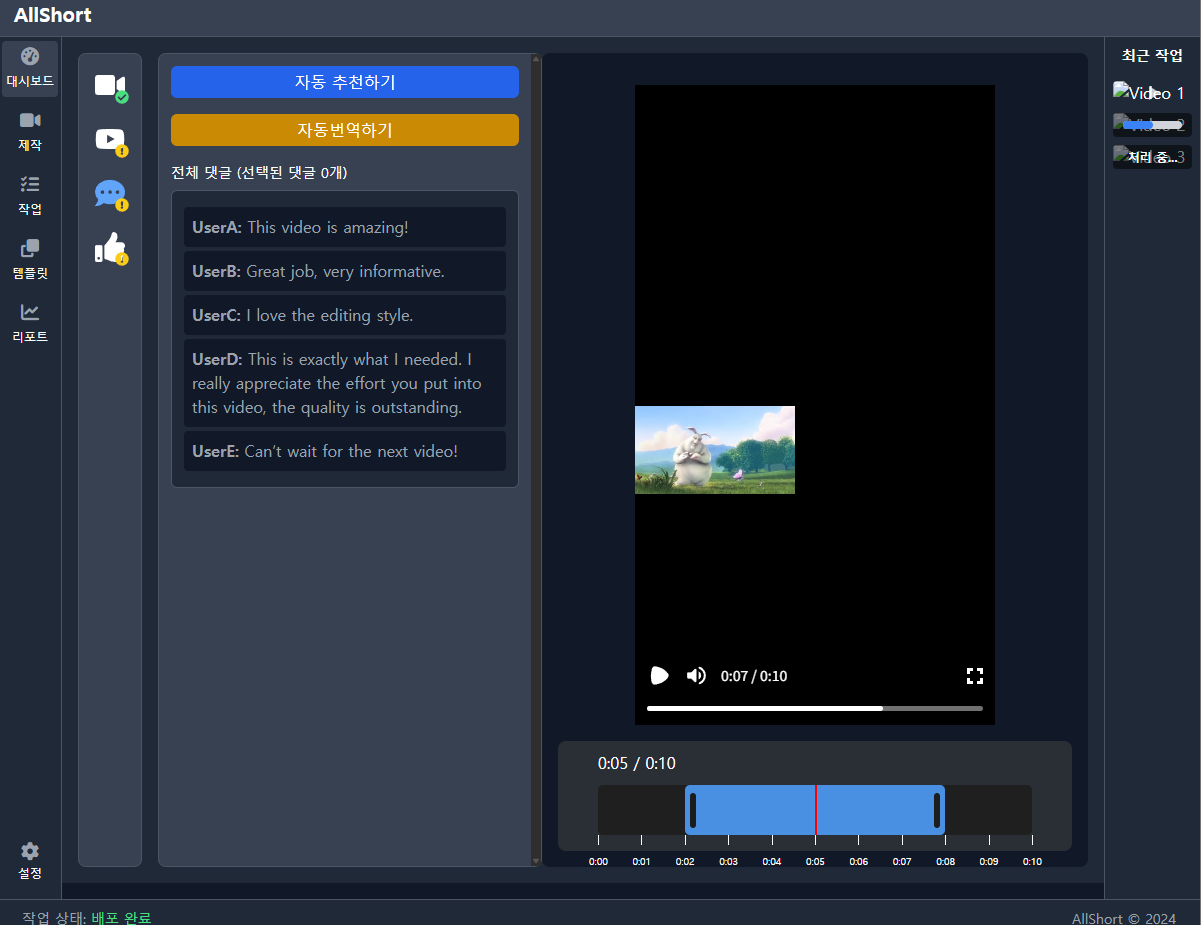The width and height of the screenshot is (1201, 925).
Task: Mute the video with the speaker icon
Action: click(696, 676)
